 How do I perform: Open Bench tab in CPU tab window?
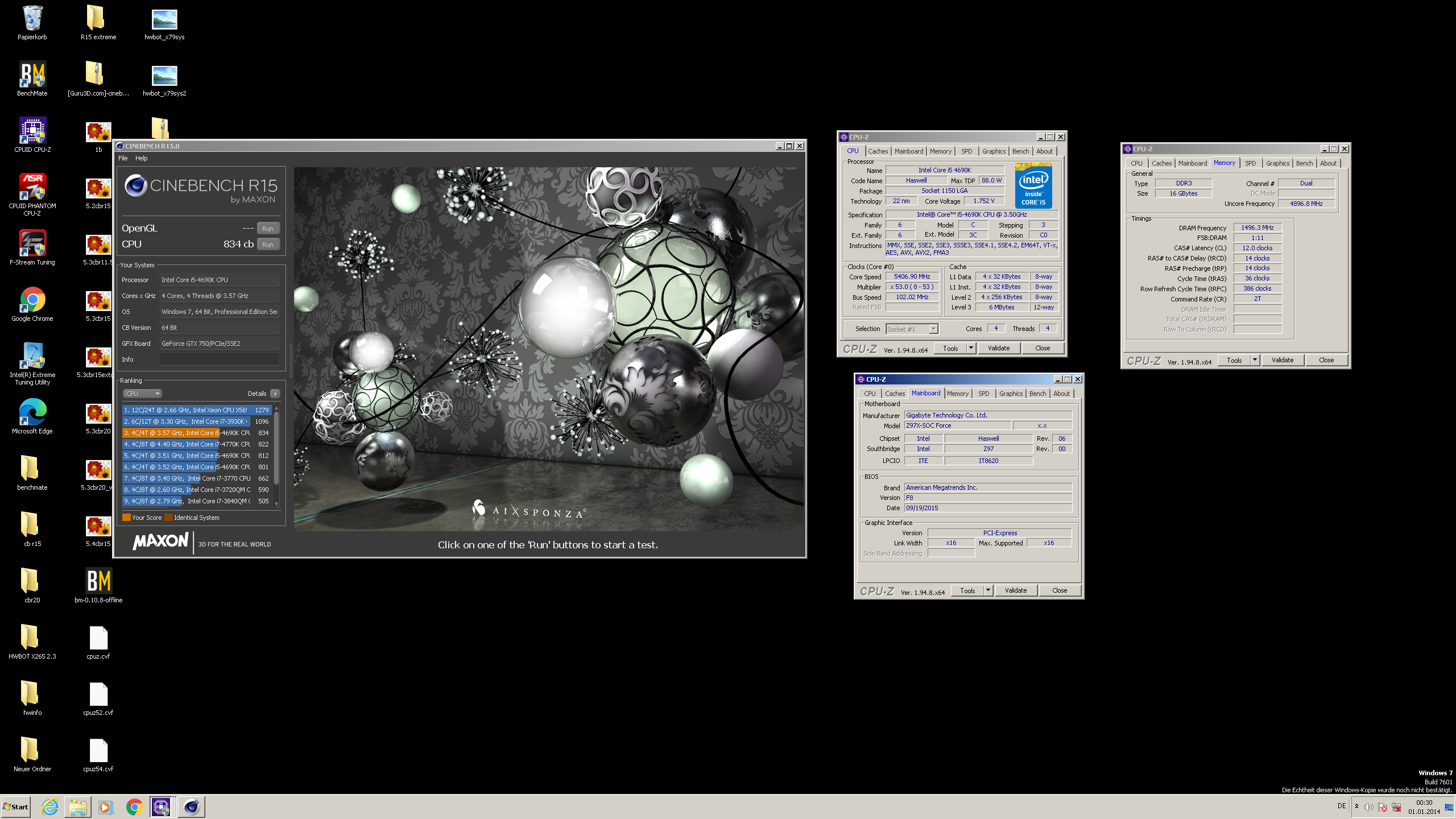1020,151
